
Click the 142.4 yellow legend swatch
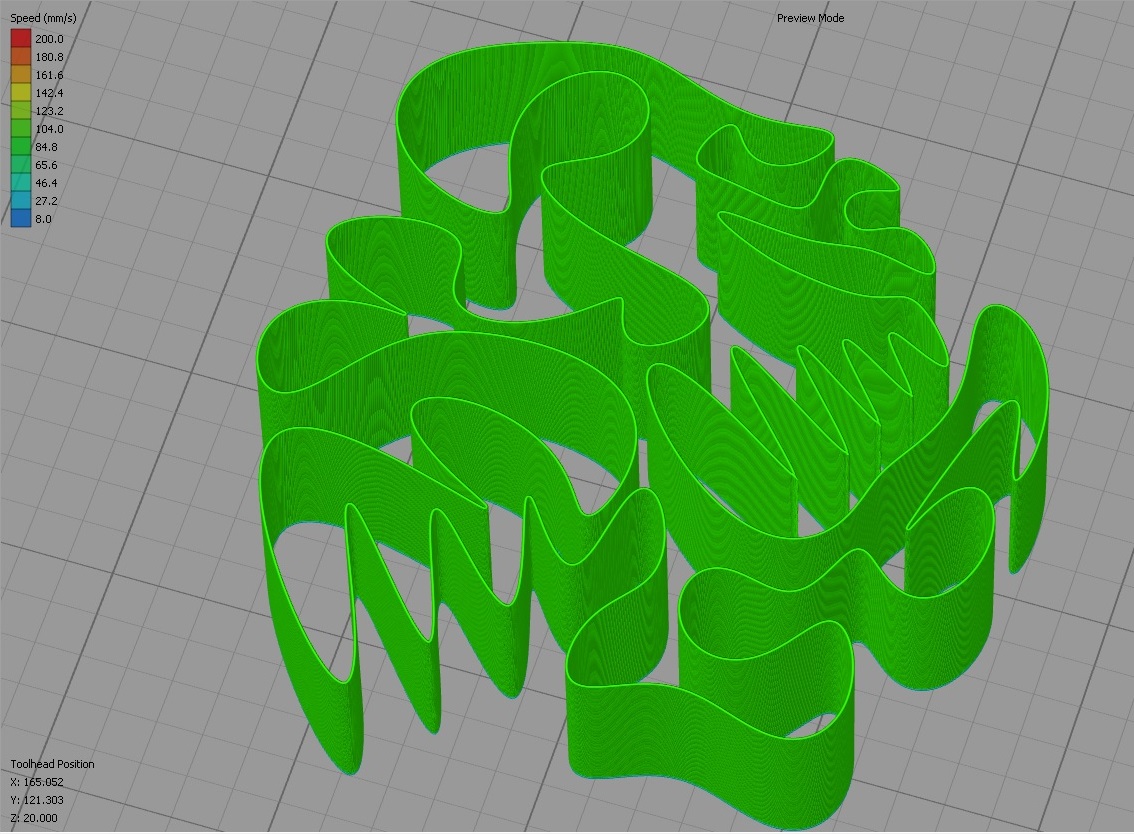point(21,93)
